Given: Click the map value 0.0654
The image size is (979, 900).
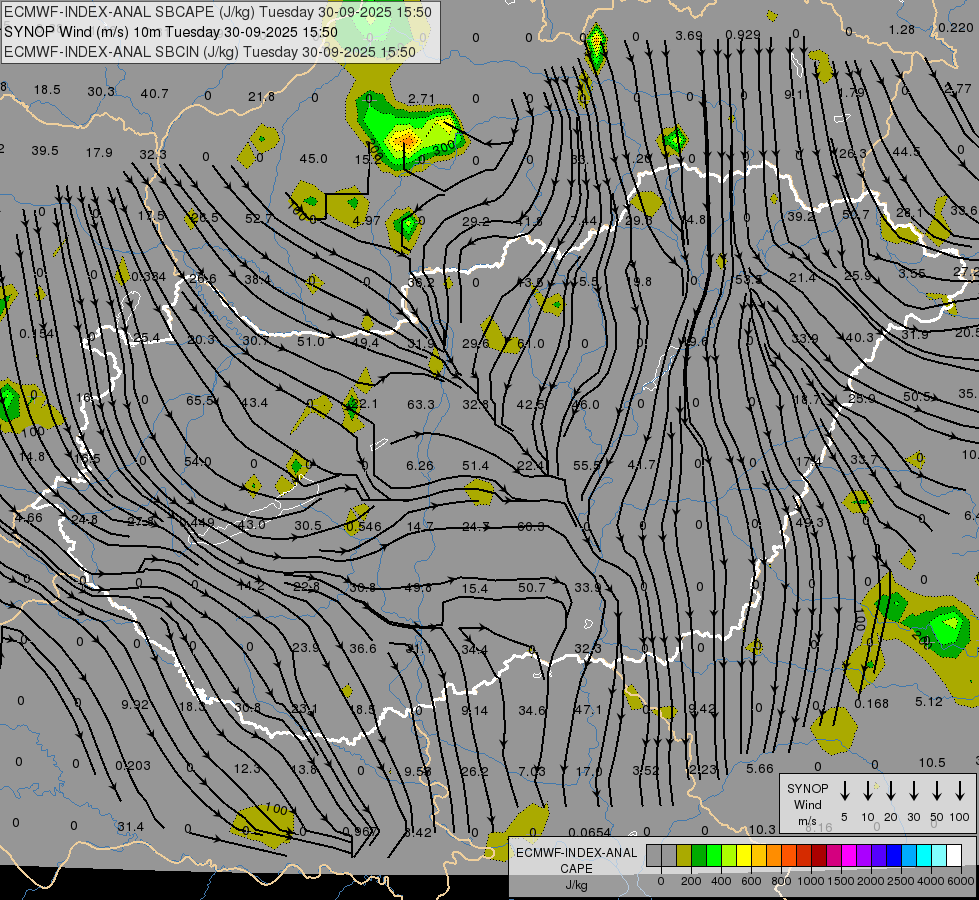Looking at the screenshot, I should point(590,832).
